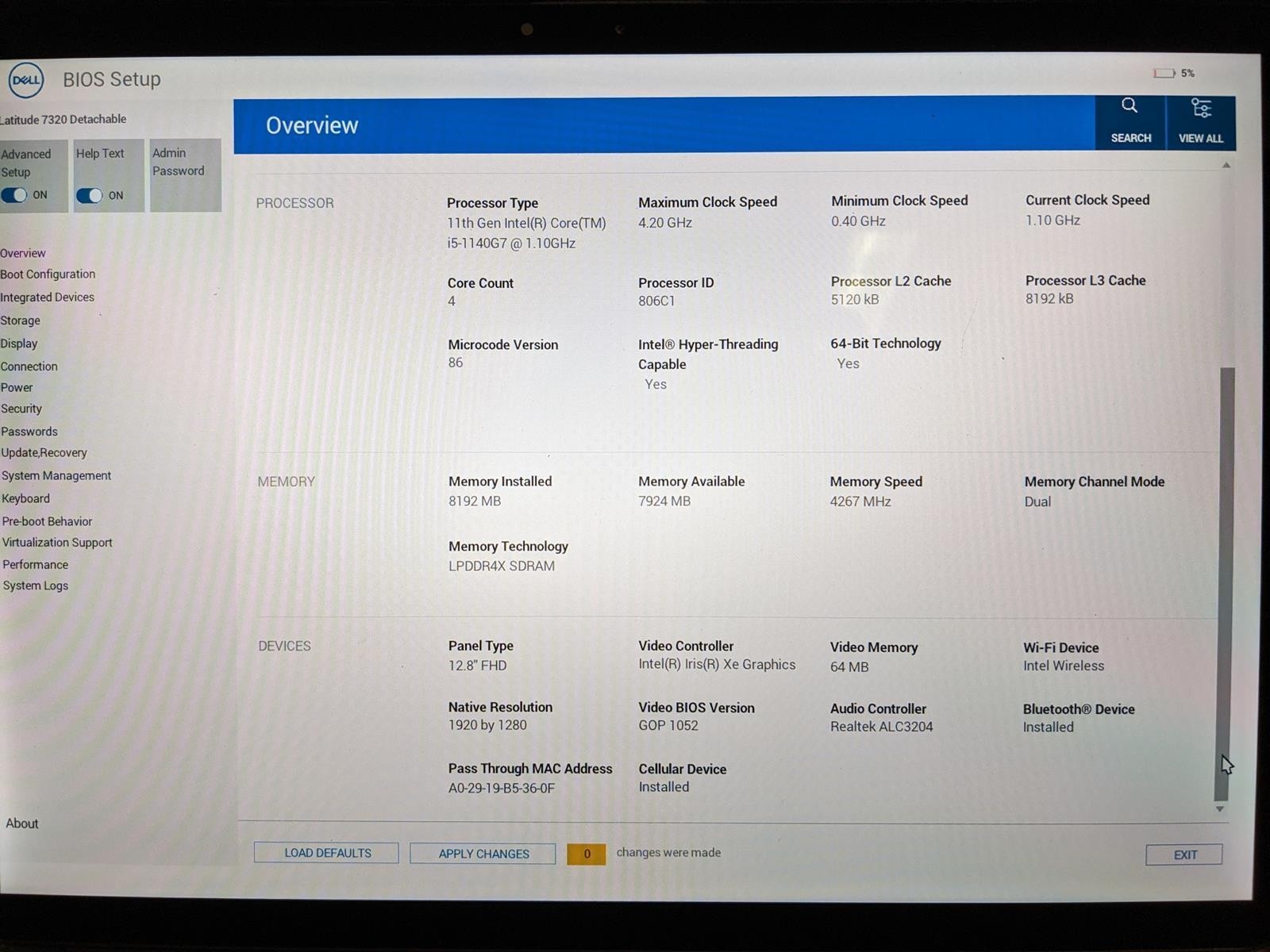This screenshot has width=1270, height=952.
Task: Click the Latitude 7320 Detachable model name
Action: click(x=63, y=119)
